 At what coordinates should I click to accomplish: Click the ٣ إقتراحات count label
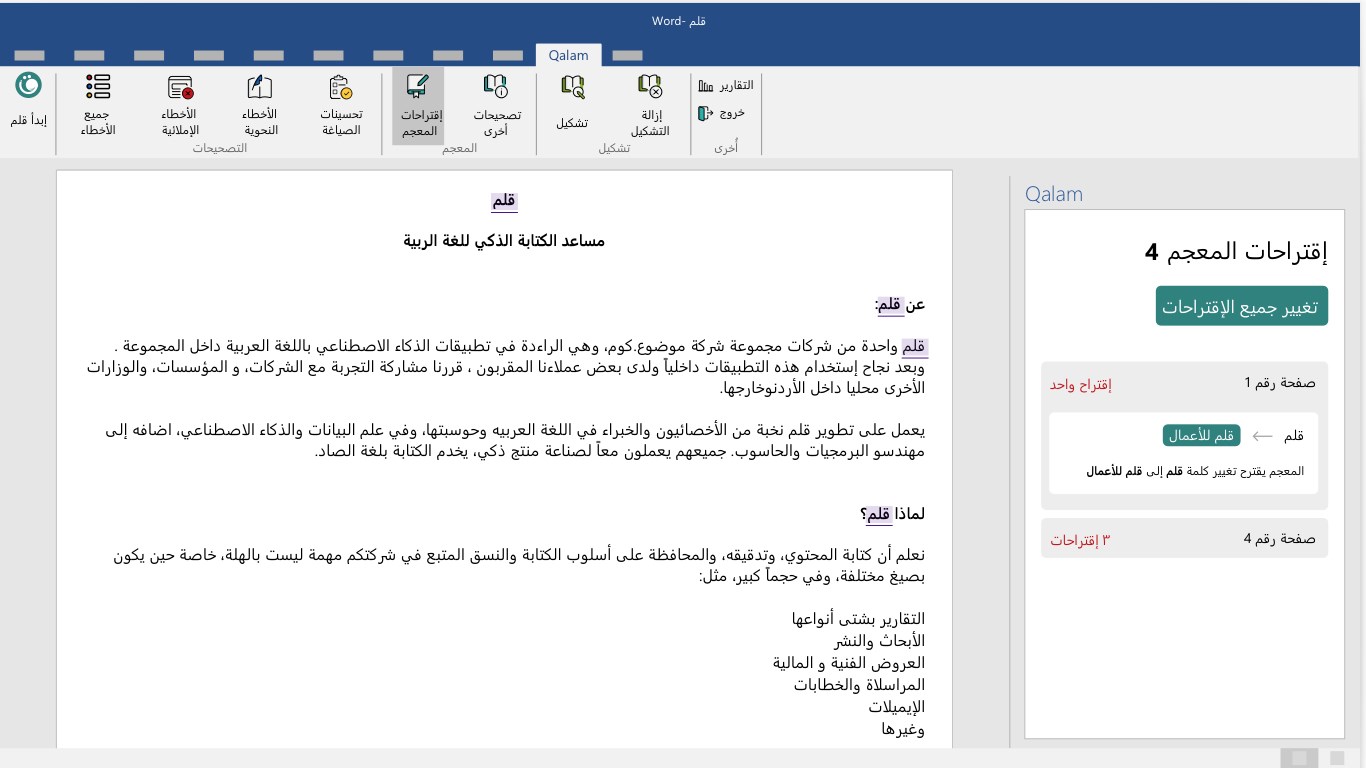(x=1080, y=540)
